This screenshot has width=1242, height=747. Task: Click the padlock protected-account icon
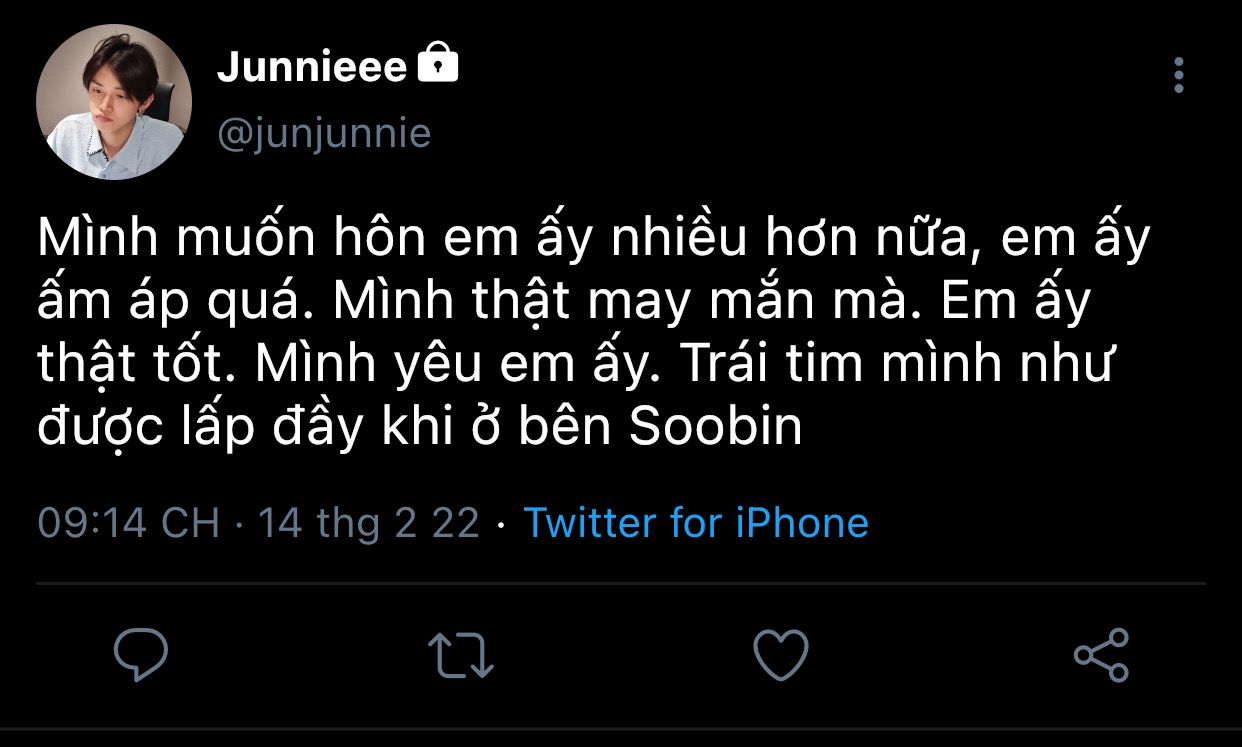click(x=437, y=64)
